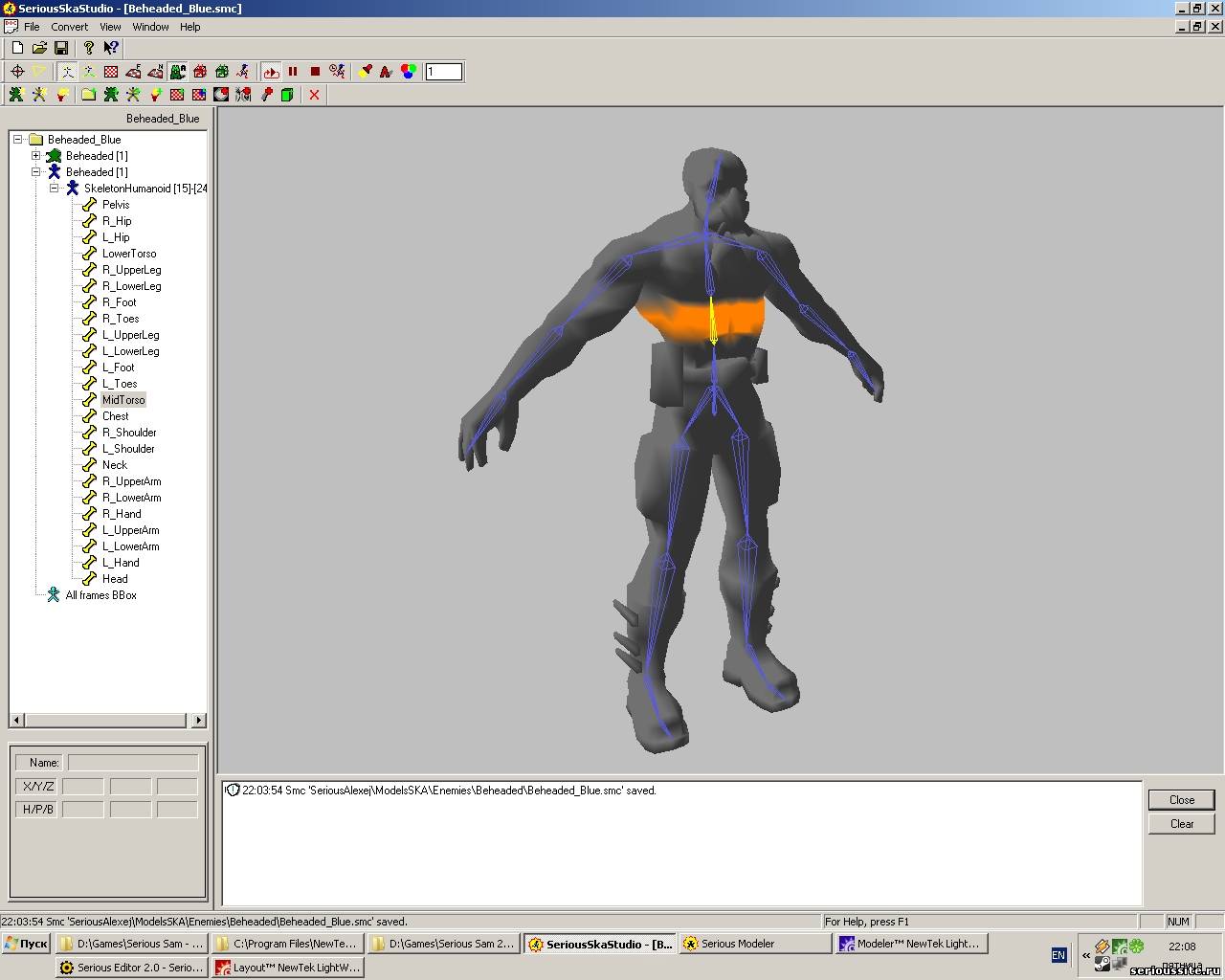Toggle the loop playback button

(271, 72)
